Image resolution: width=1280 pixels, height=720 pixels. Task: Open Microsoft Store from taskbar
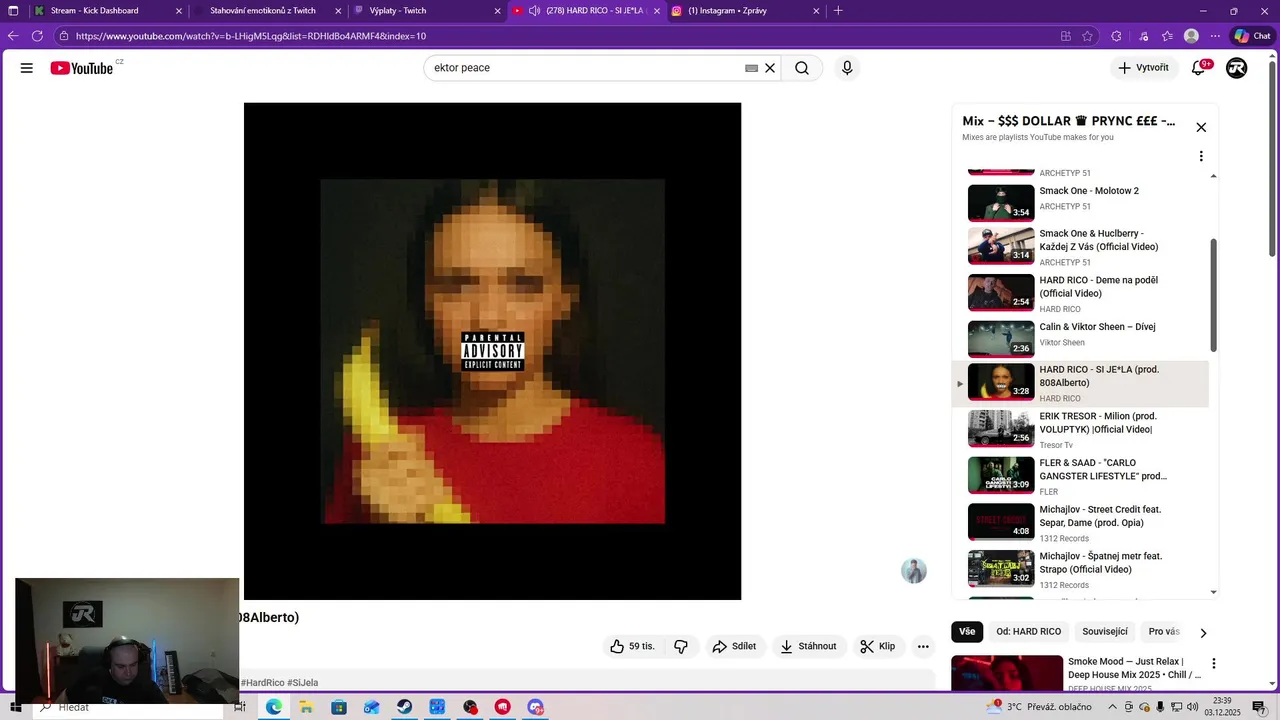click(x=339, y=707)
